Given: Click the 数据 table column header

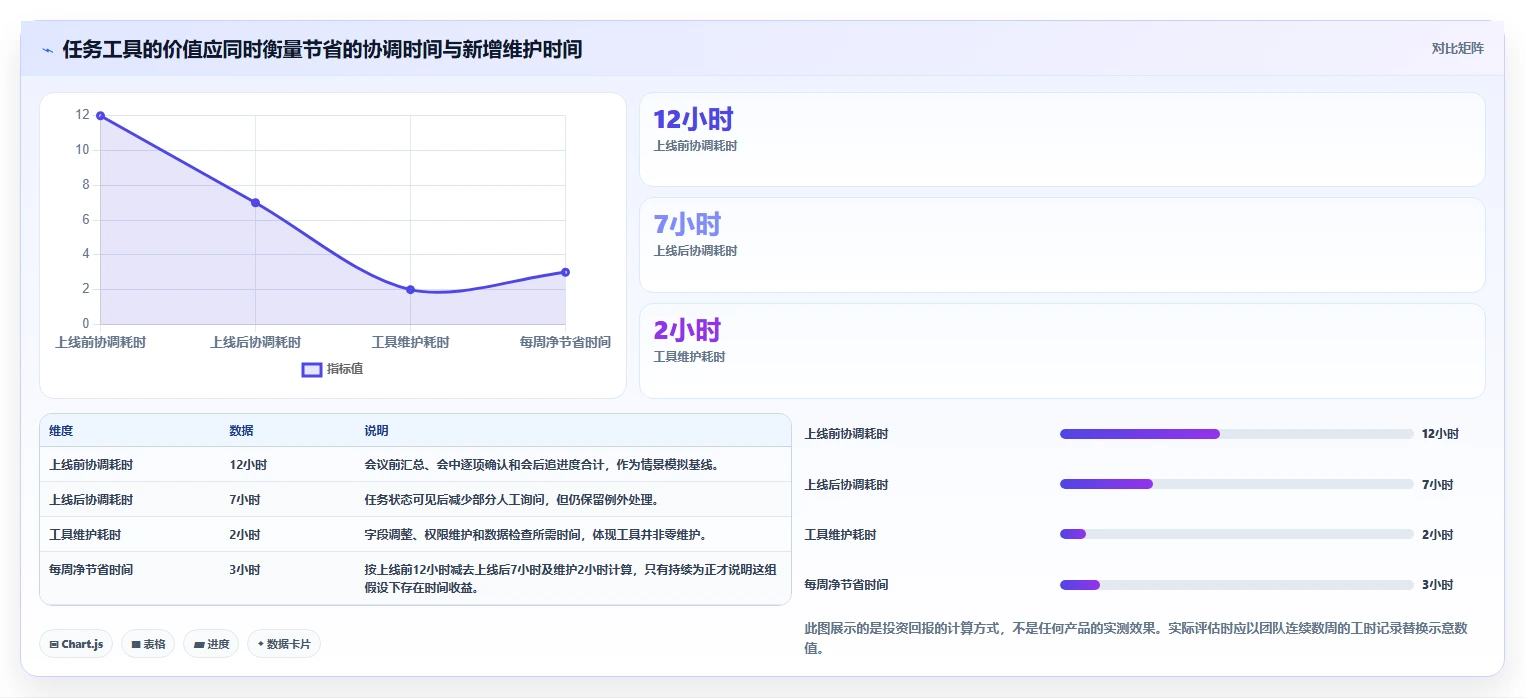Looking at the screenshot, I should [241, 431].
